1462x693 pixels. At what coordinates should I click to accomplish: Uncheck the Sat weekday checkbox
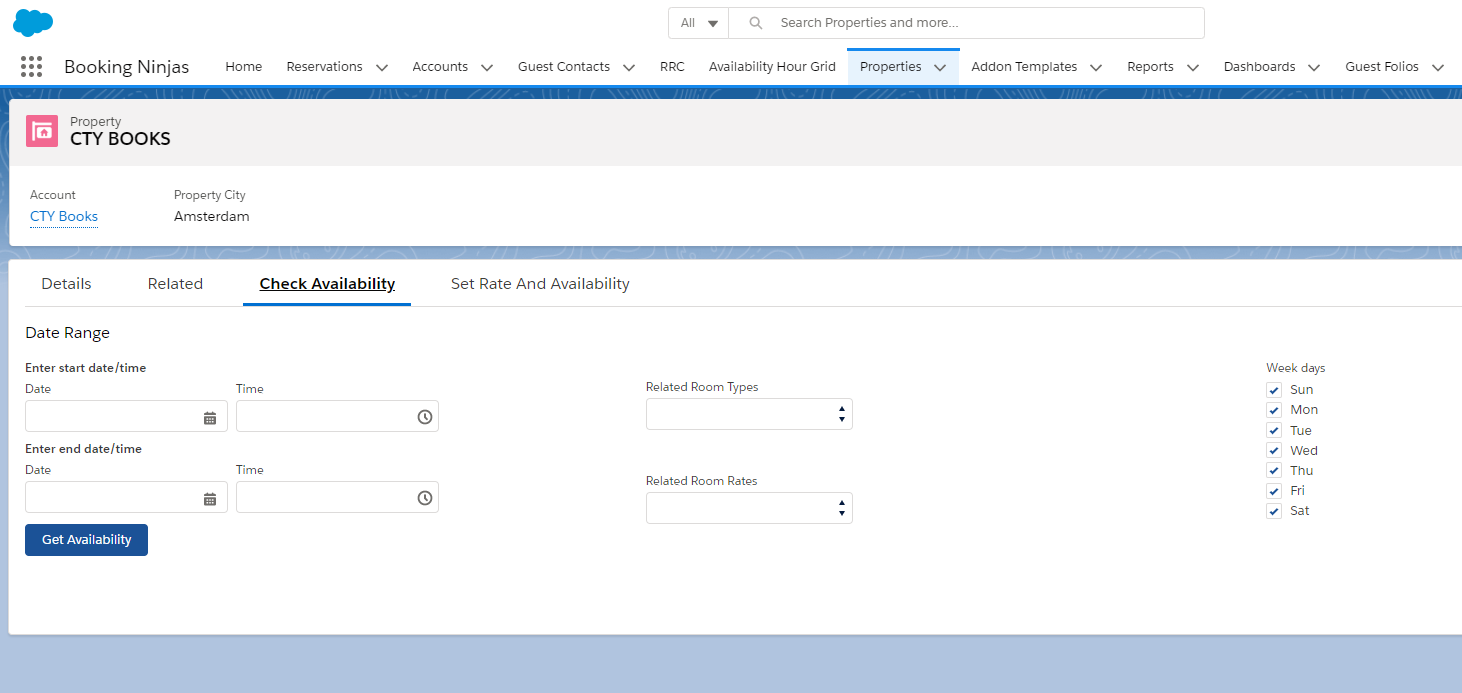coord(1274,511)
